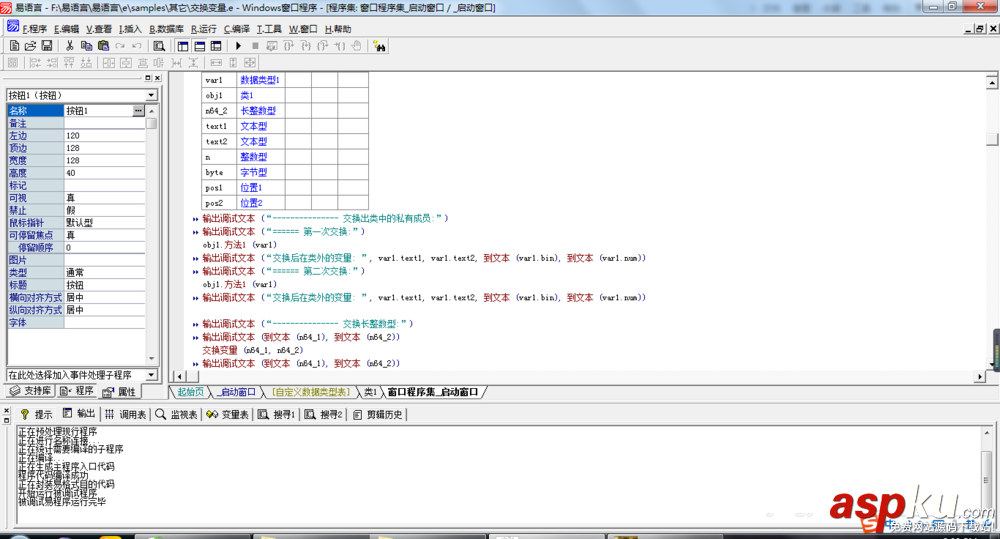Click the New file toolbar icon

(x=14, y=46)
